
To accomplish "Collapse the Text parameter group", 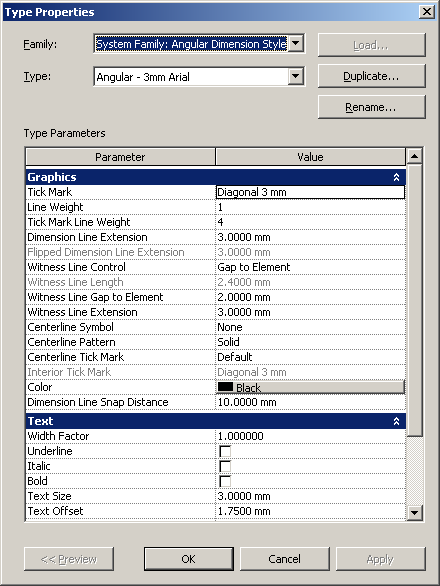I will coord(396,421).
